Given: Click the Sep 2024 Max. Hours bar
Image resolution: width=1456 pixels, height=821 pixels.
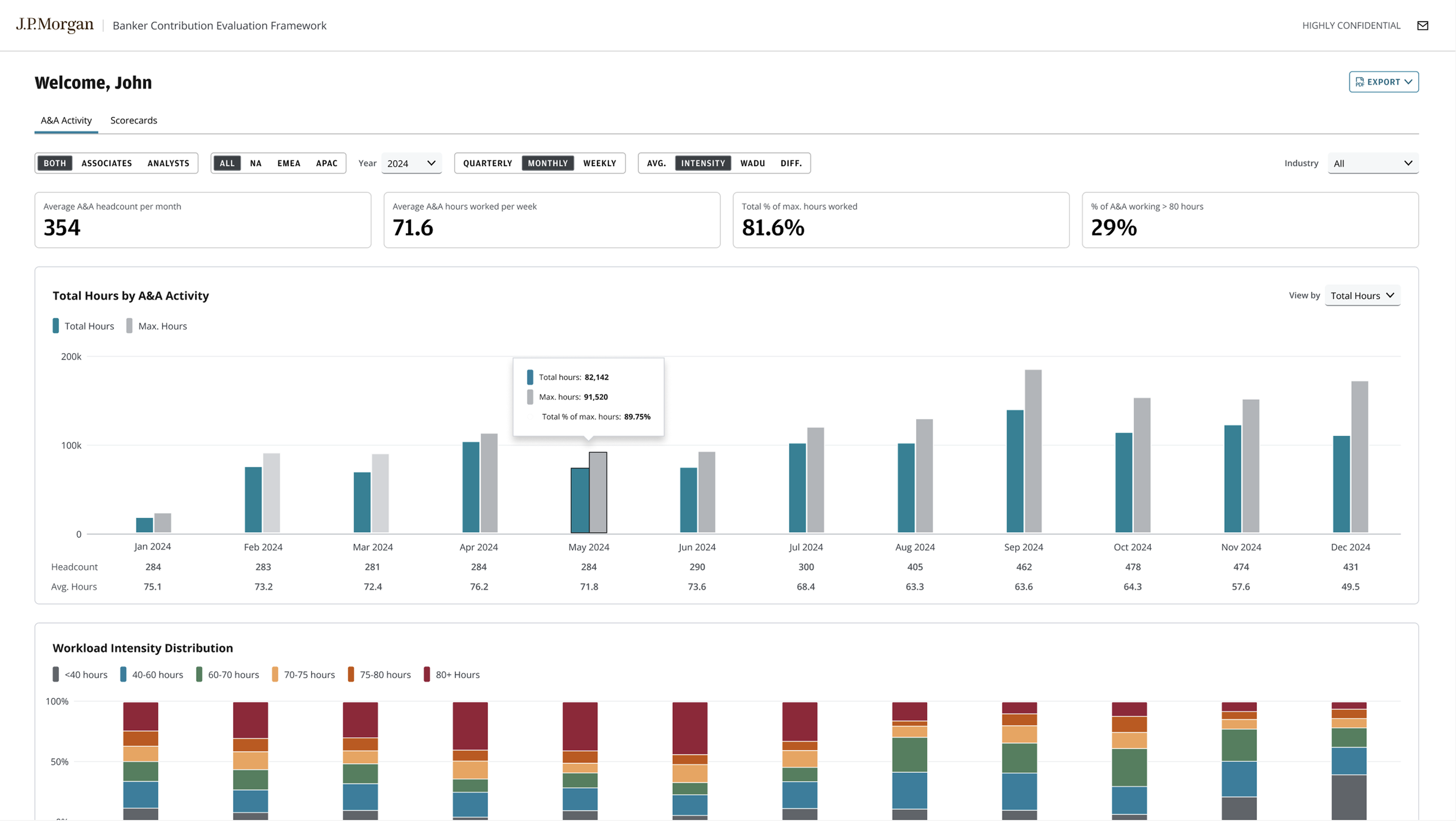Looking at the screenshot, I should coord(1033,451).
